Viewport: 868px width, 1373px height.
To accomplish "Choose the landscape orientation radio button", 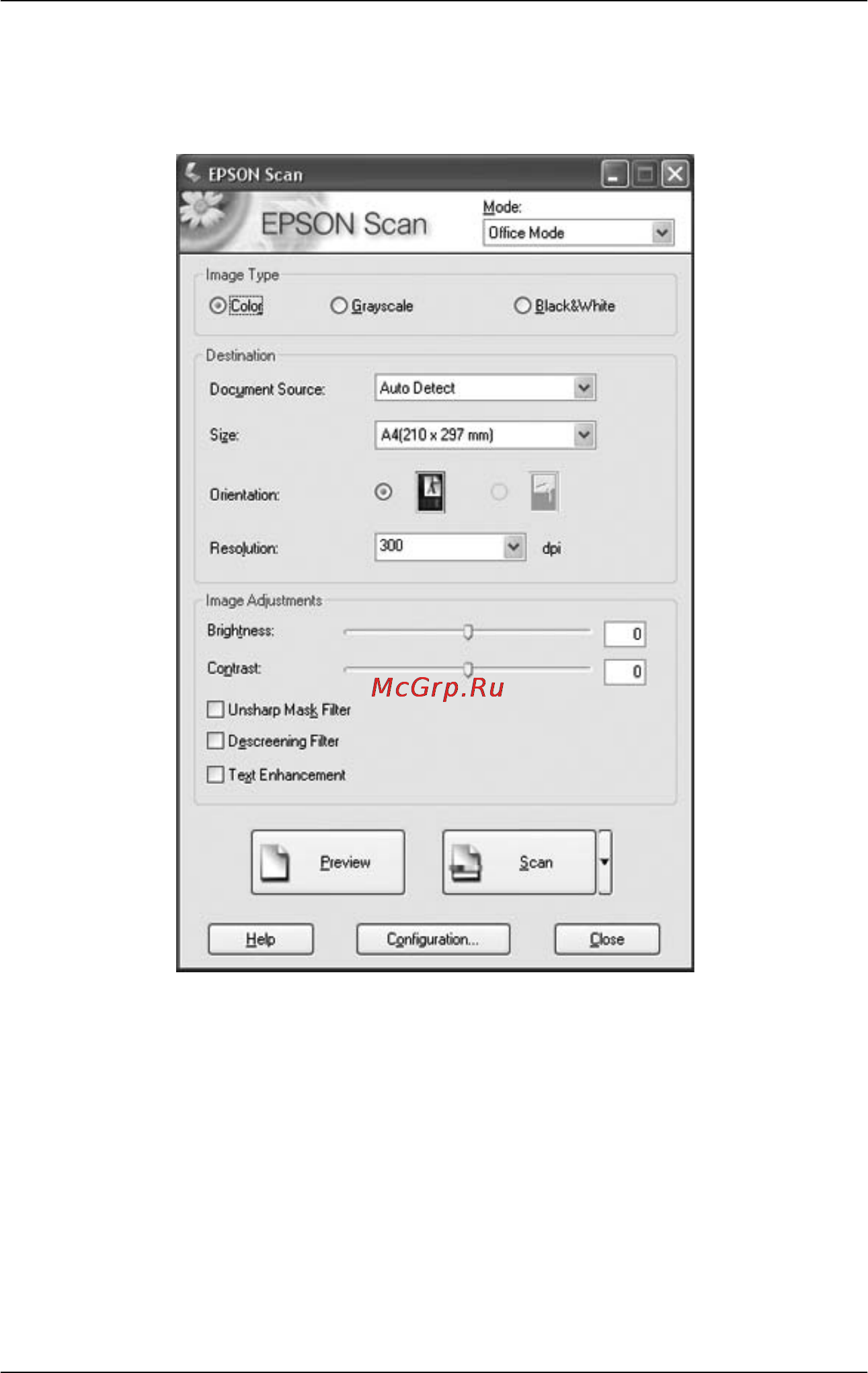I will coord(499,492).
